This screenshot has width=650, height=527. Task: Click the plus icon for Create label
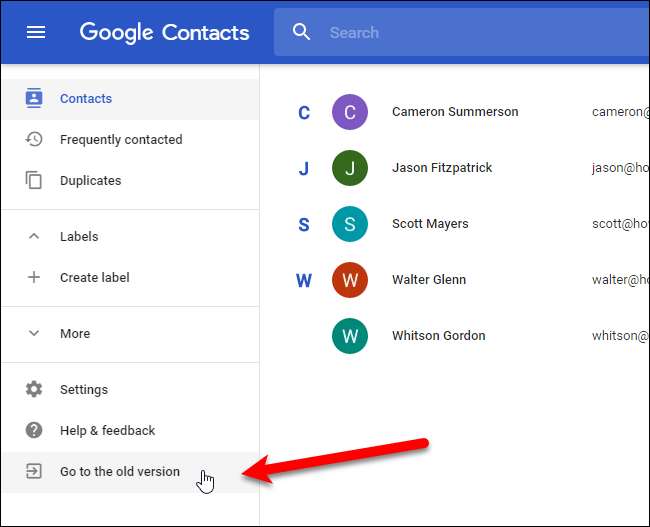(x=34, y=277)
